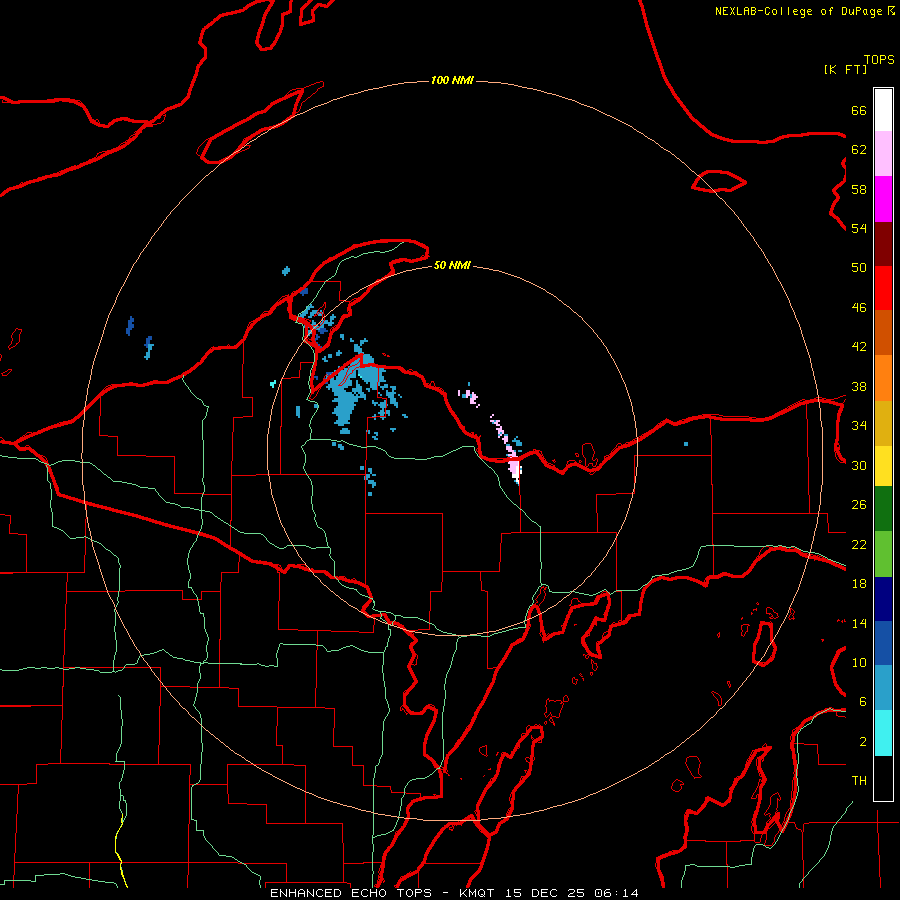Click the magenta swatch between 54 and 58
The image size is (900, 900).
pos(883,199)
